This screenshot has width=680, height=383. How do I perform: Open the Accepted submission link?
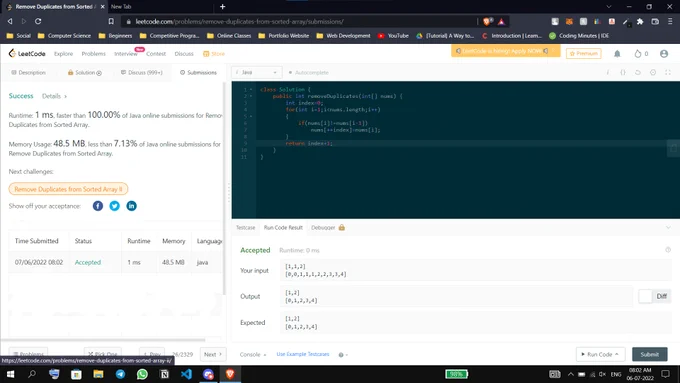click(x=88, y=262)
